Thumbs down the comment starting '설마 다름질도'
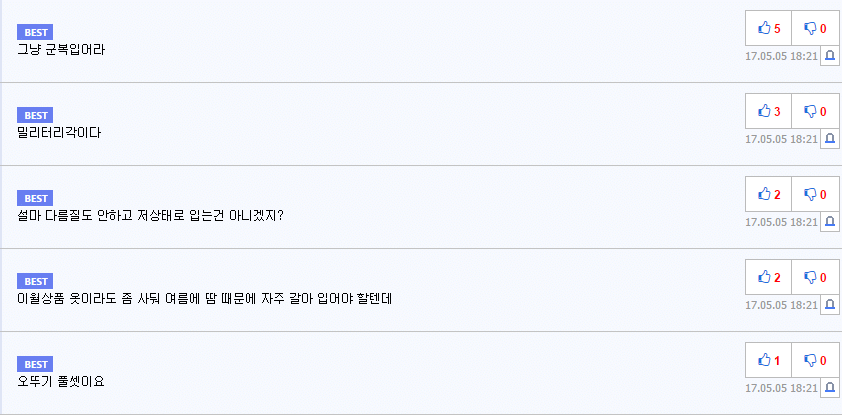842x415 pixels. tap(815, 194)
